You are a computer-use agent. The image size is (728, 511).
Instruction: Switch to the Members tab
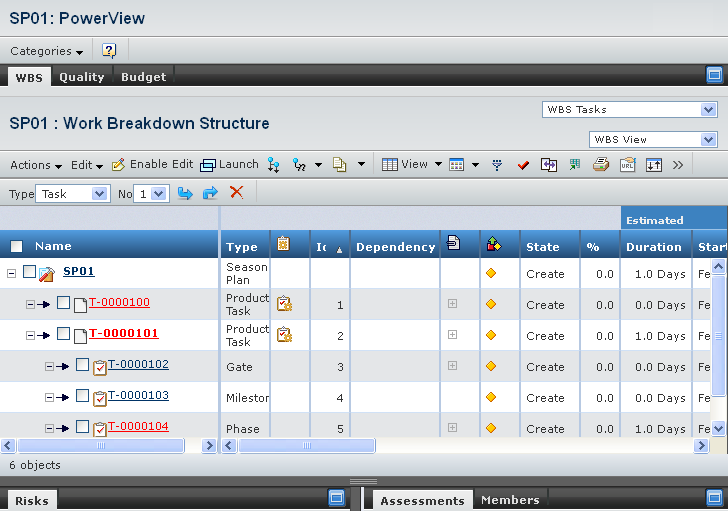click(510, 500)
